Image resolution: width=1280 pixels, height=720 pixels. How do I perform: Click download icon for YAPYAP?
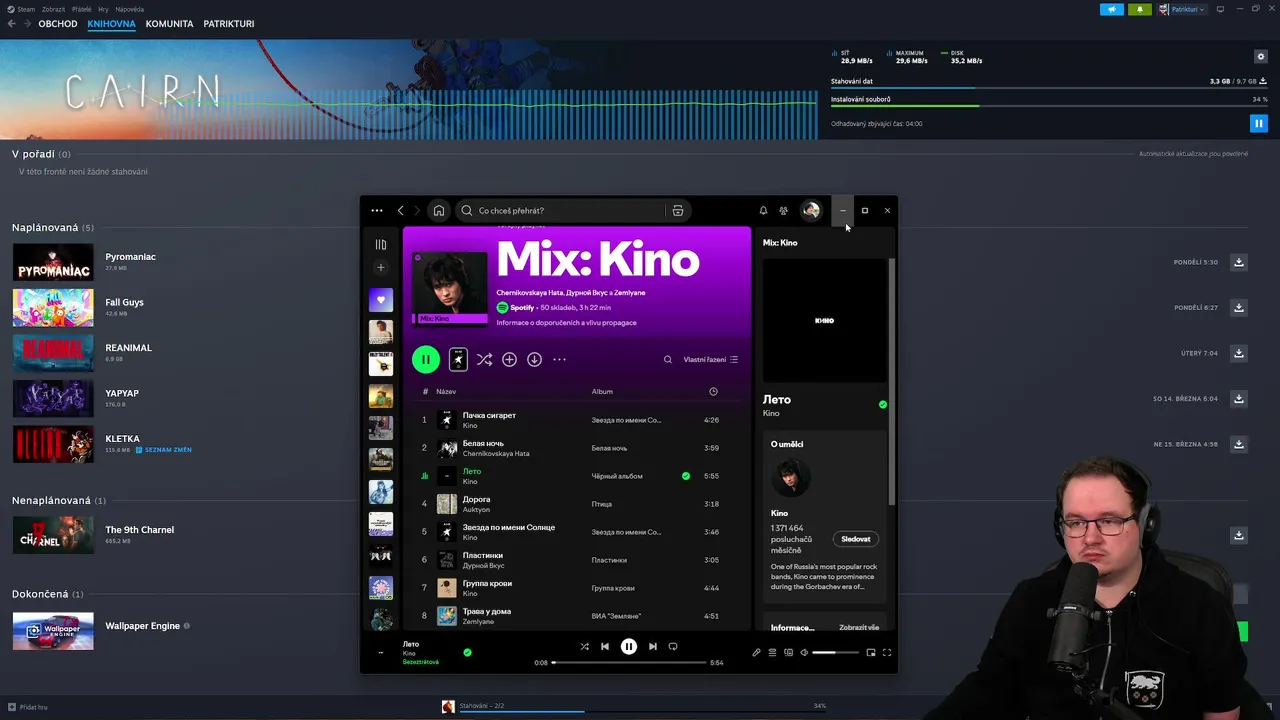point(1239,398)
